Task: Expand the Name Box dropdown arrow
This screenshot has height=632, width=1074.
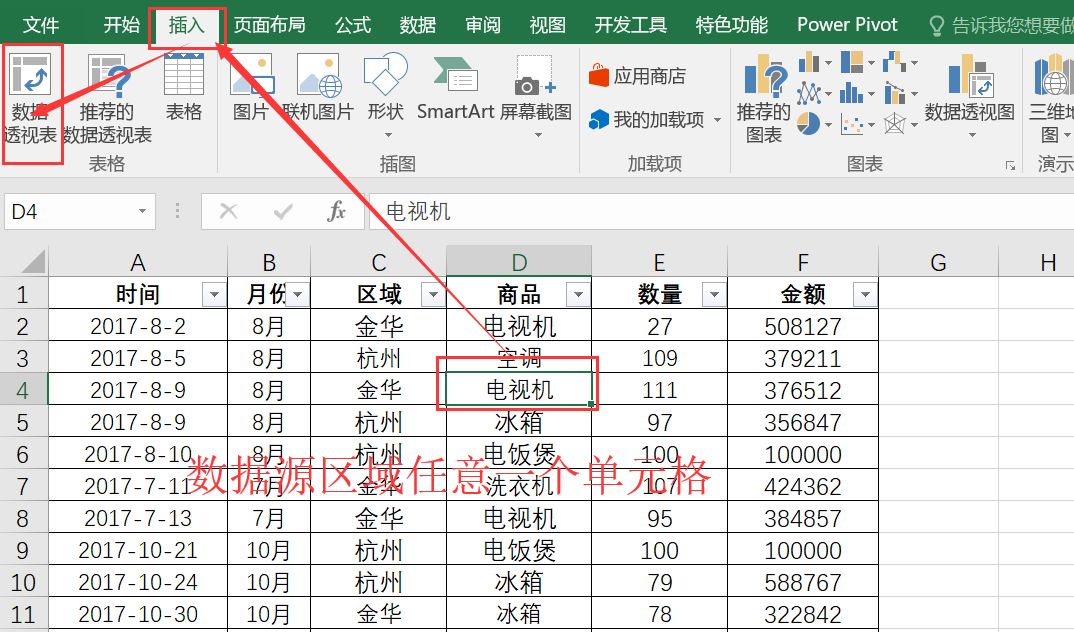Action: tap(142, 212)
